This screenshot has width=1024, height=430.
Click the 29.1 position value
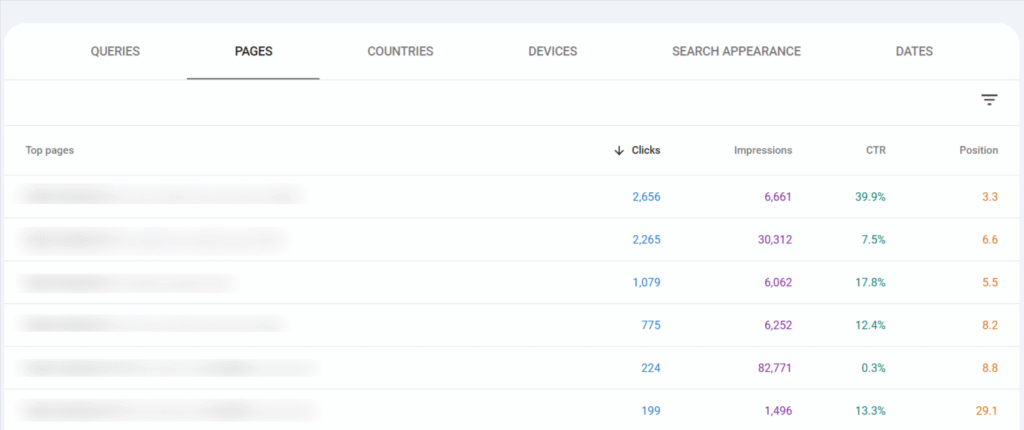pyautogui.click(x=986, y=410)
